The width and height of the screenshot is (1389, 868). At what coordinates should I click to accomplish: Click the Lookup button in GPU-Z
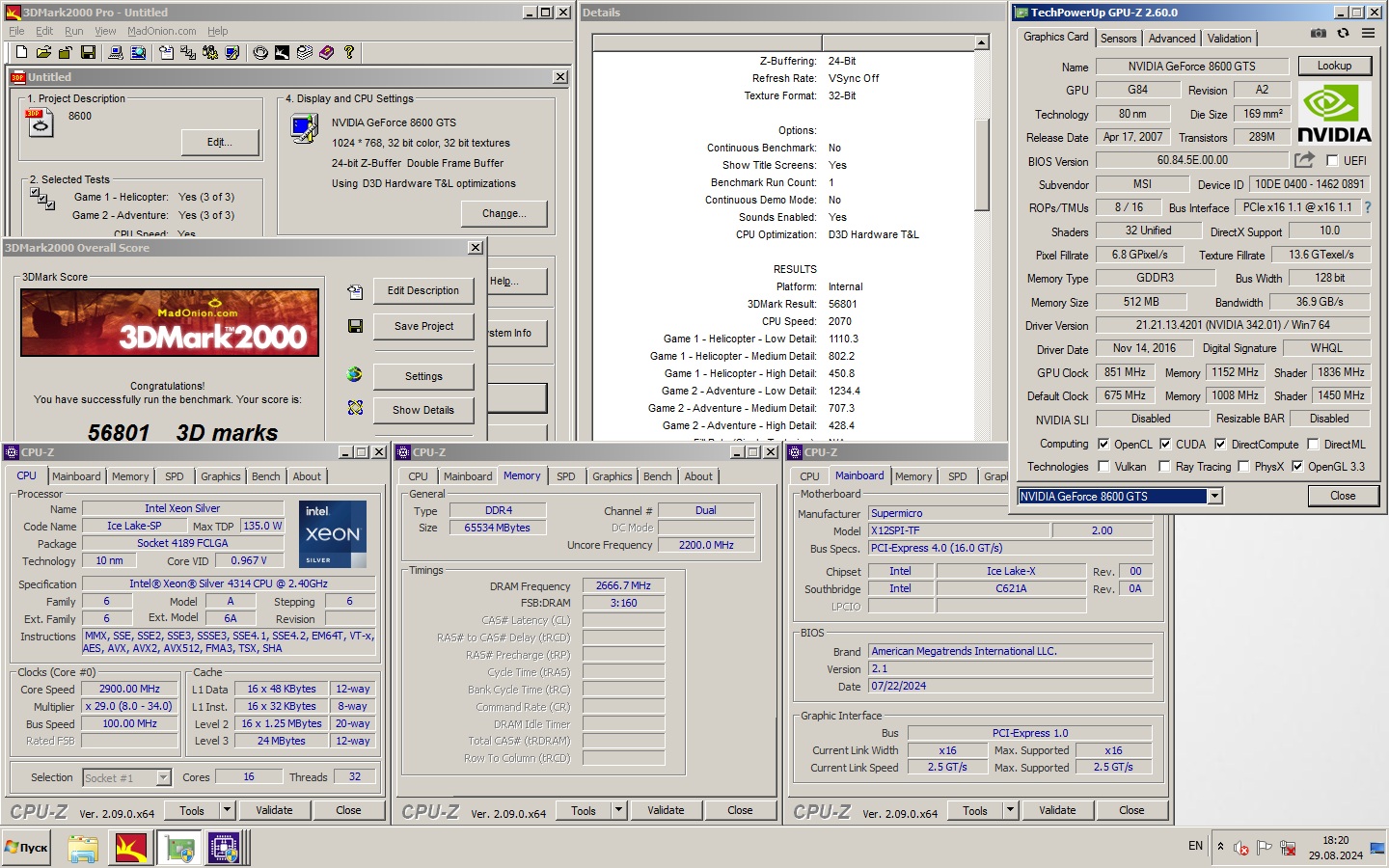(x=1334, y=66)
